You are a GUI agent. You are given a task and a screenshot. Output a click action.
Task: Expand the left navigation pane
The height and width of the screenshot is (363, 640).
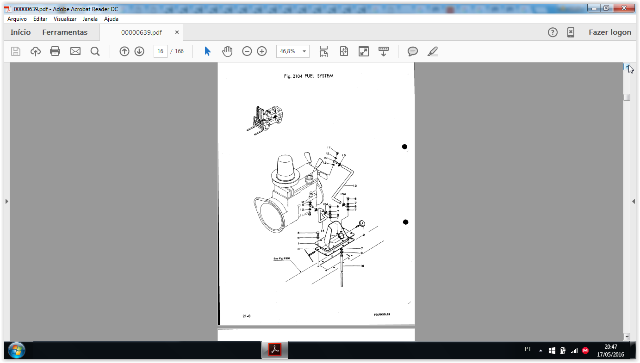coord(7,201)
